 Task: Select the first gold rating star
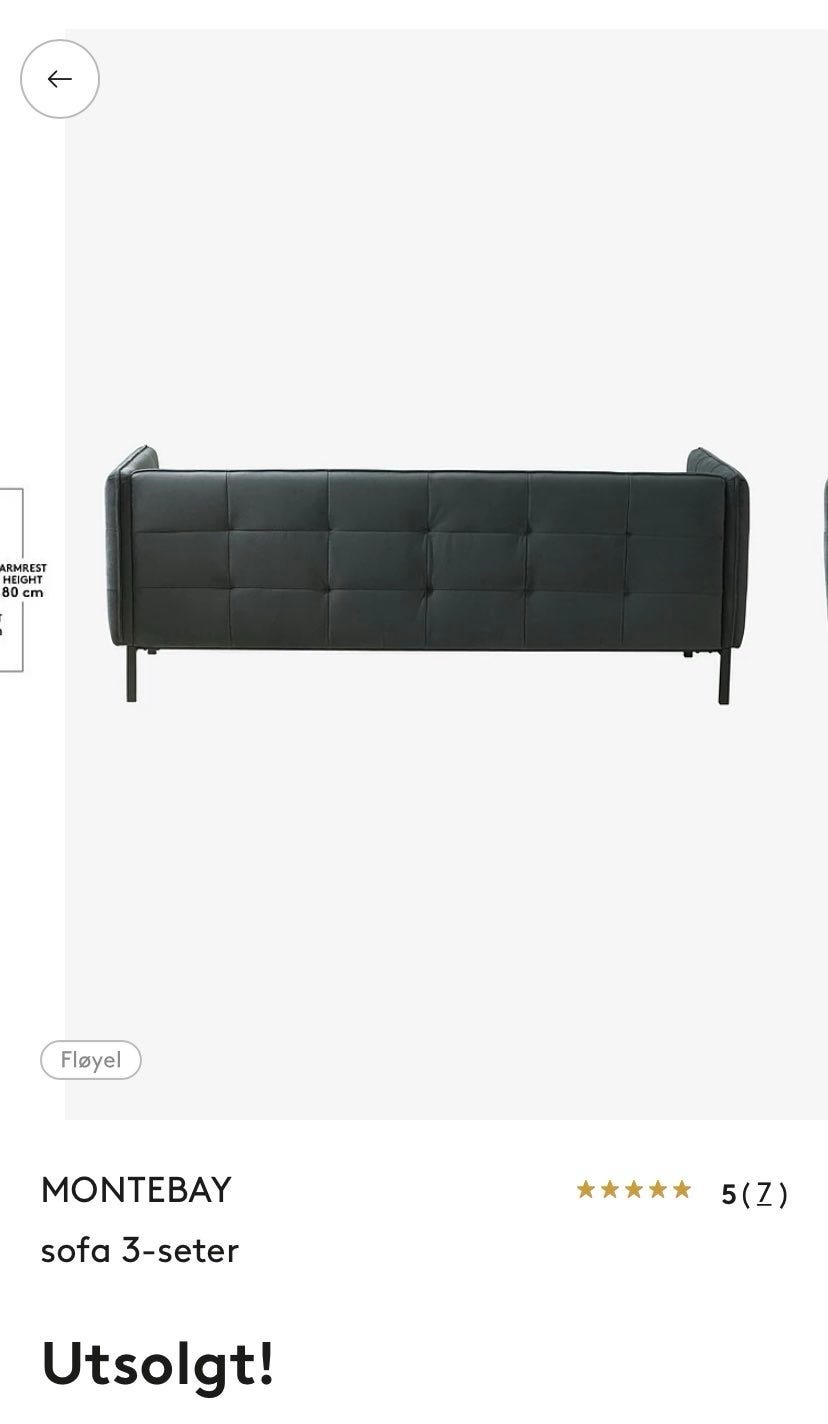(586, 1189)
